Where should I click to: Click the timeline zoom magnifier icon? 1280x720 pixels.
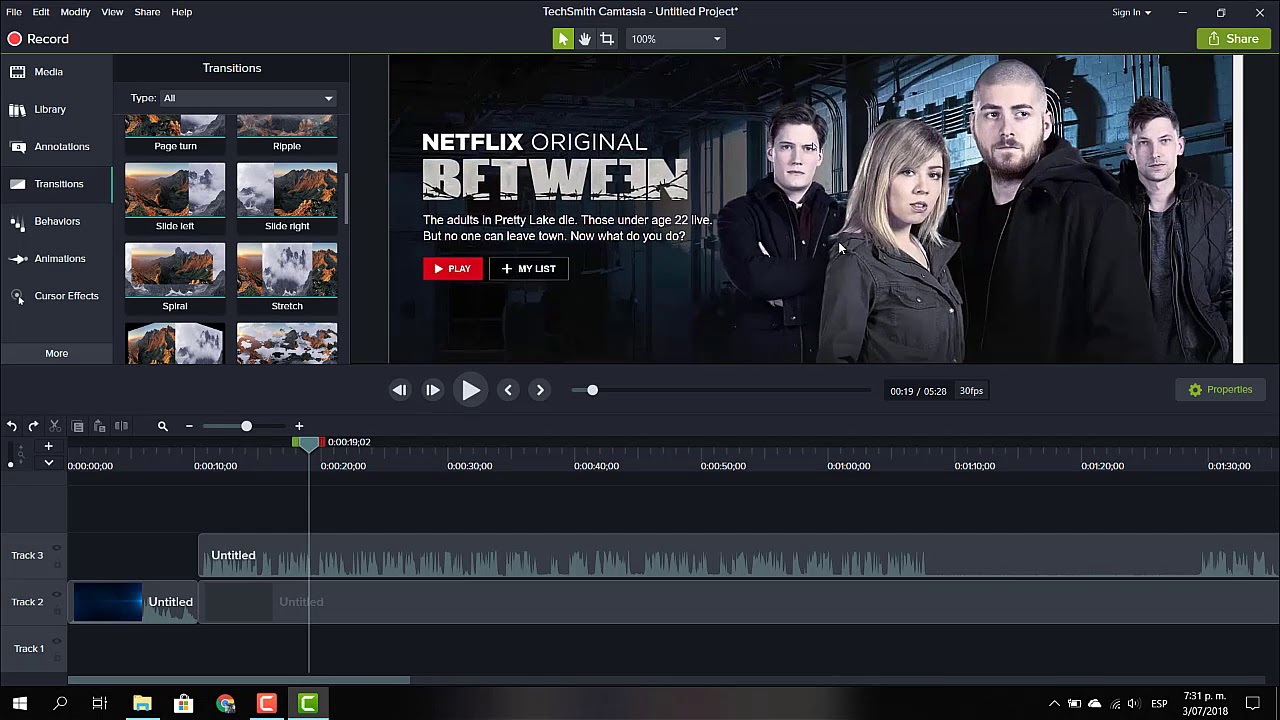pyautogui.click(x=162, y=426)
